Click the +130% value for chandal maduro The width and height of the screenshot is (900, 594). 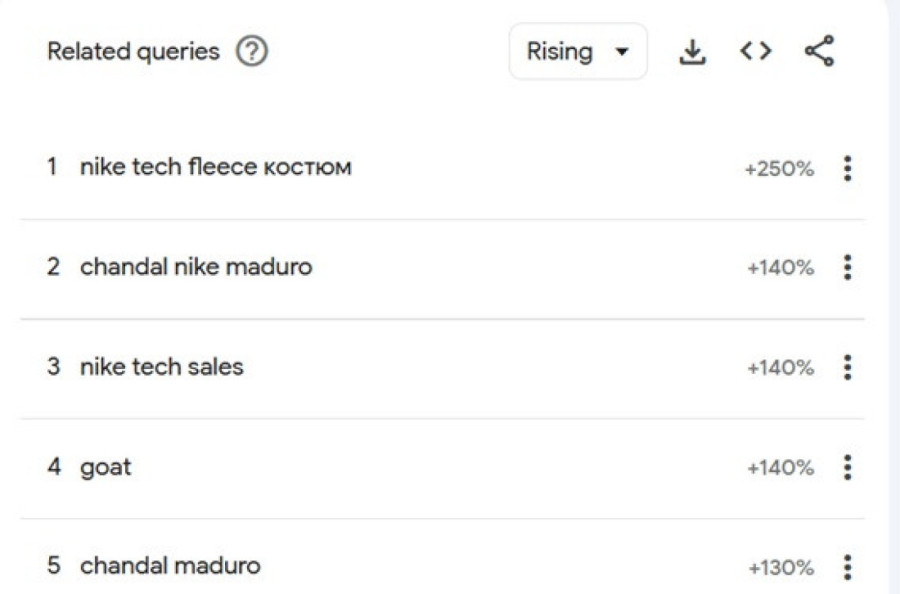780,568
